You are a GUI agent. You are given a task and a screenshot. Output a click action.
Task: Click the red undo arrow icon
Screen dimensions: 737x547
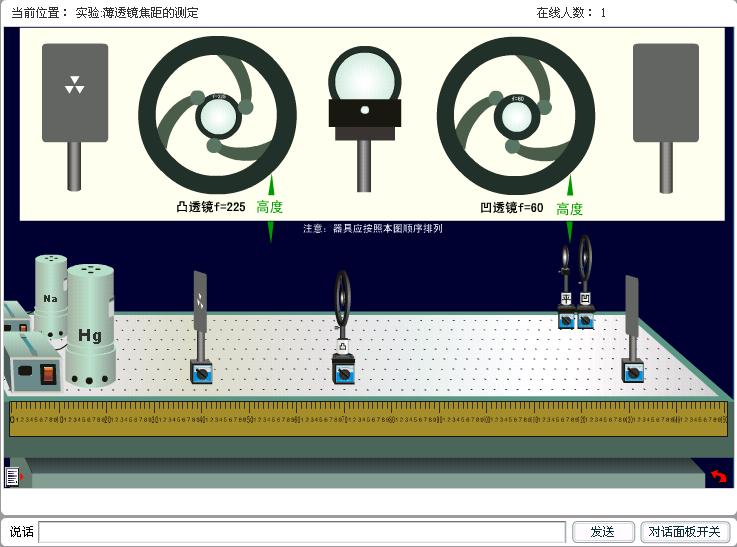tap(717, 477)
